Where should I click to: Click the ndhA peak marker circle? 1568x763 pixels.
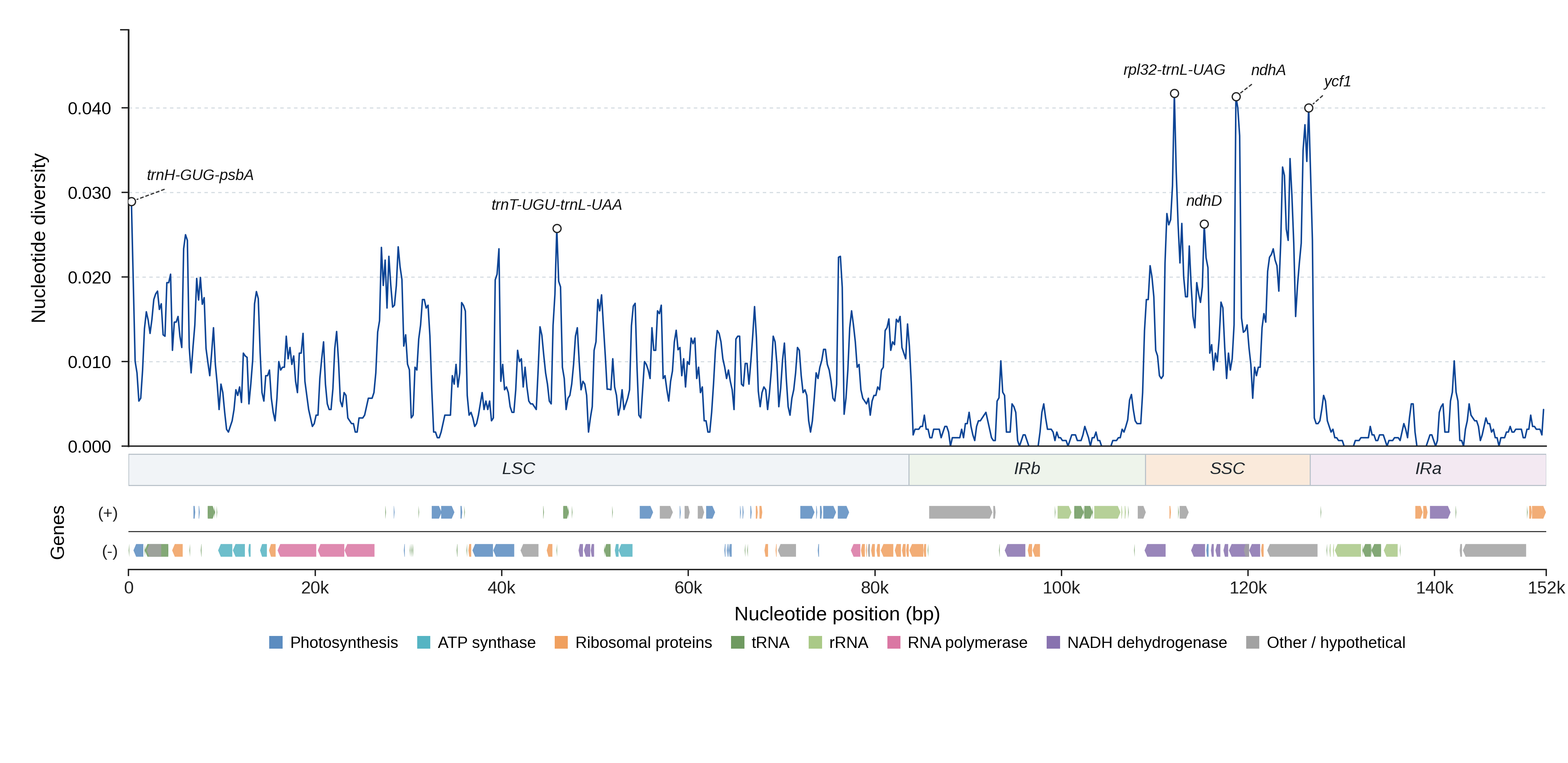(x=1236, y=97)
